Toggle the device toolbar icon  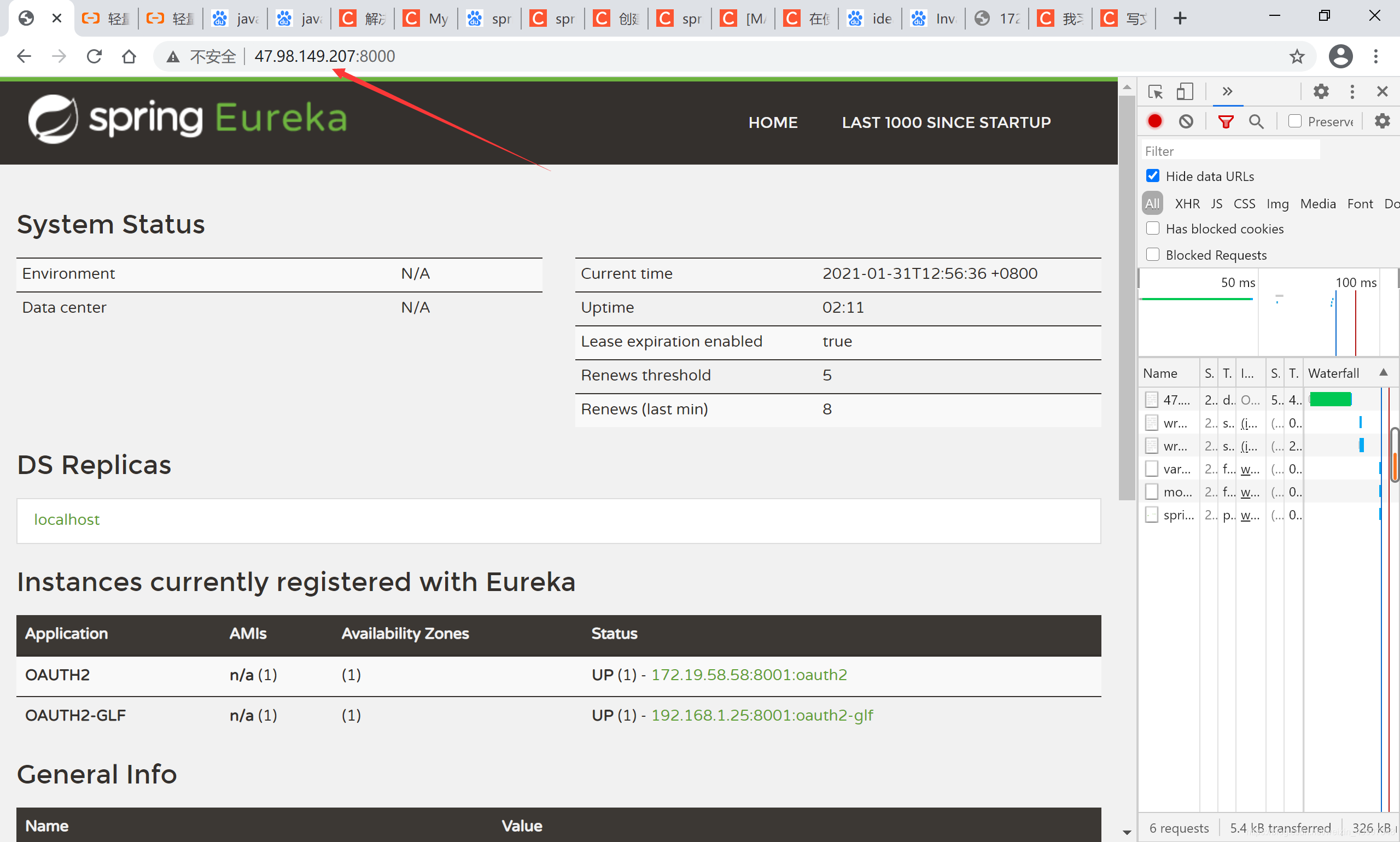pyautogui.click(x=1185, y=92)
